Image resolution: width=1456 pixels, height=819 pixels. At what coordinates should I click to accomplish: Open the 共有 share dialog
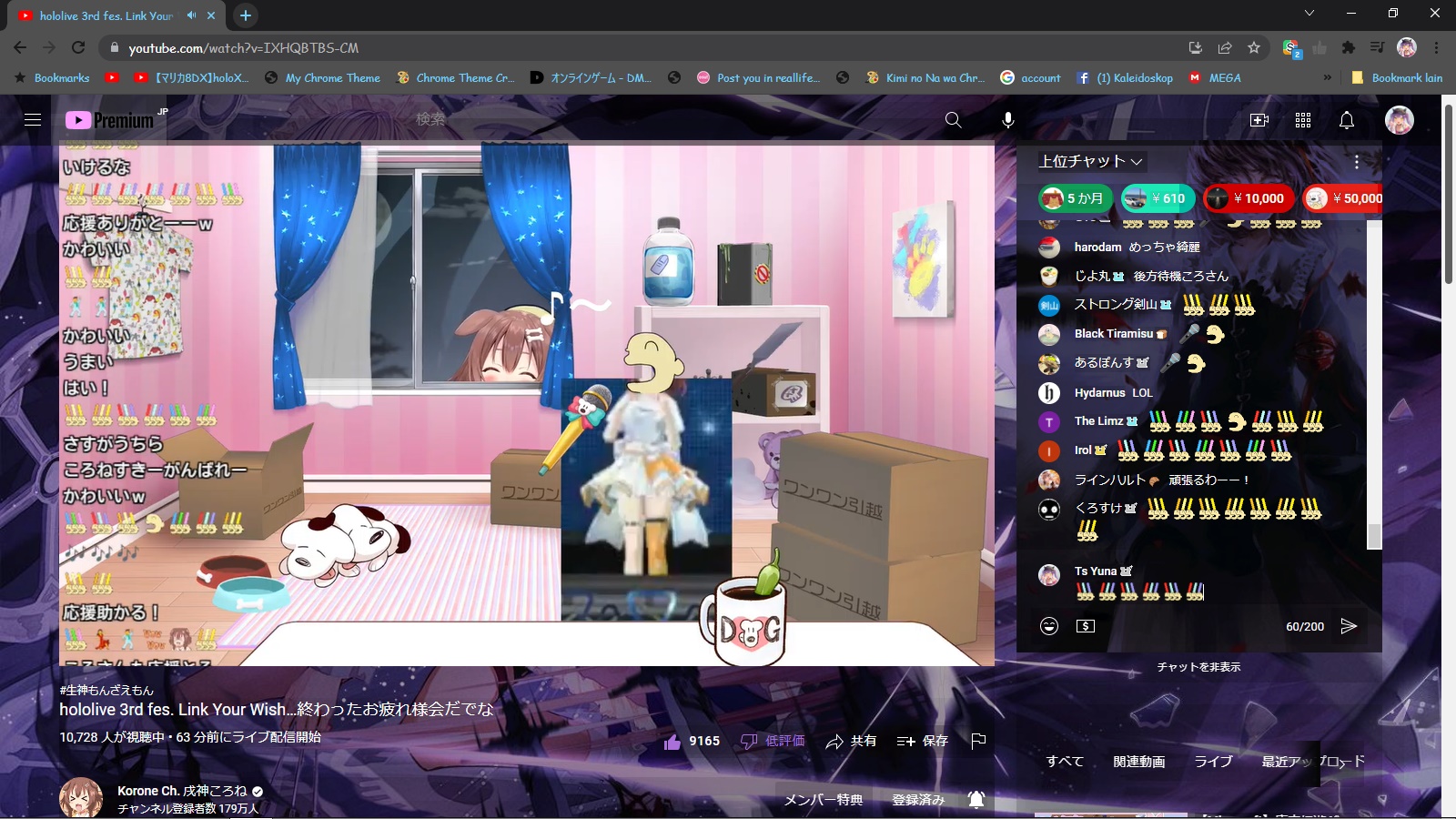[x=851, y=742]
